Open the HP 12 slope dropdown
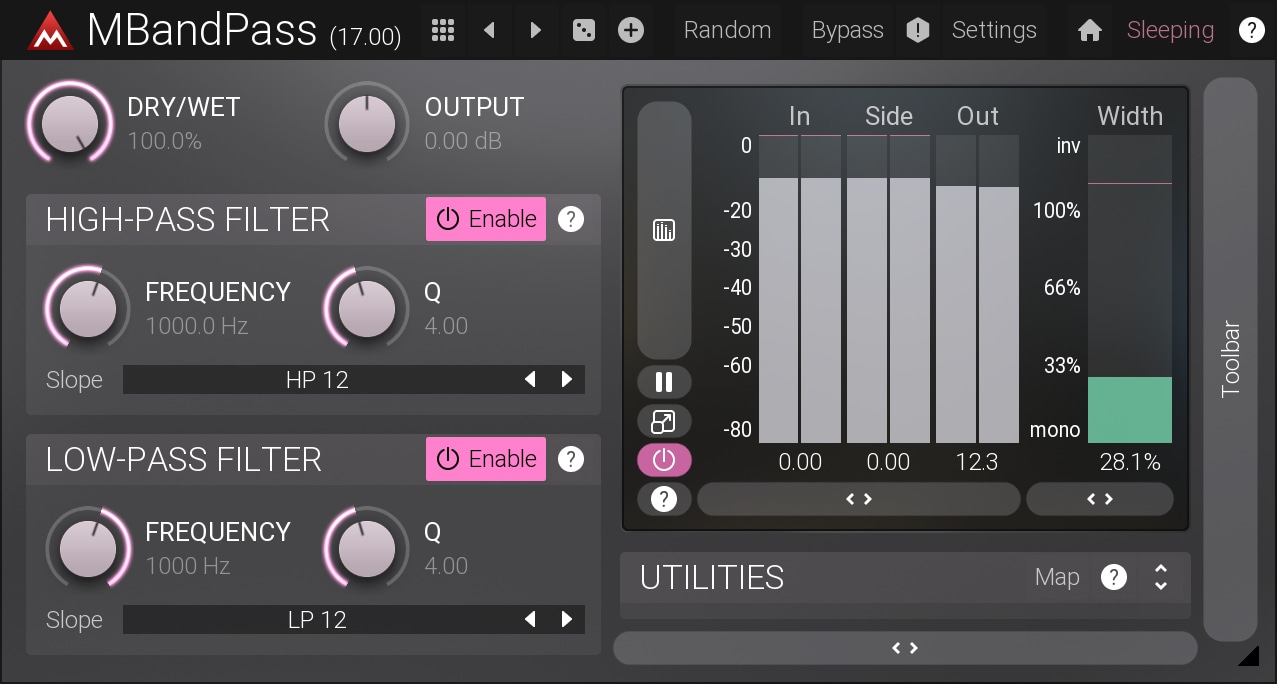Image resolution: width=1277 pixels, height=684 pixels. pyautogui.click(x=317, y=380)
